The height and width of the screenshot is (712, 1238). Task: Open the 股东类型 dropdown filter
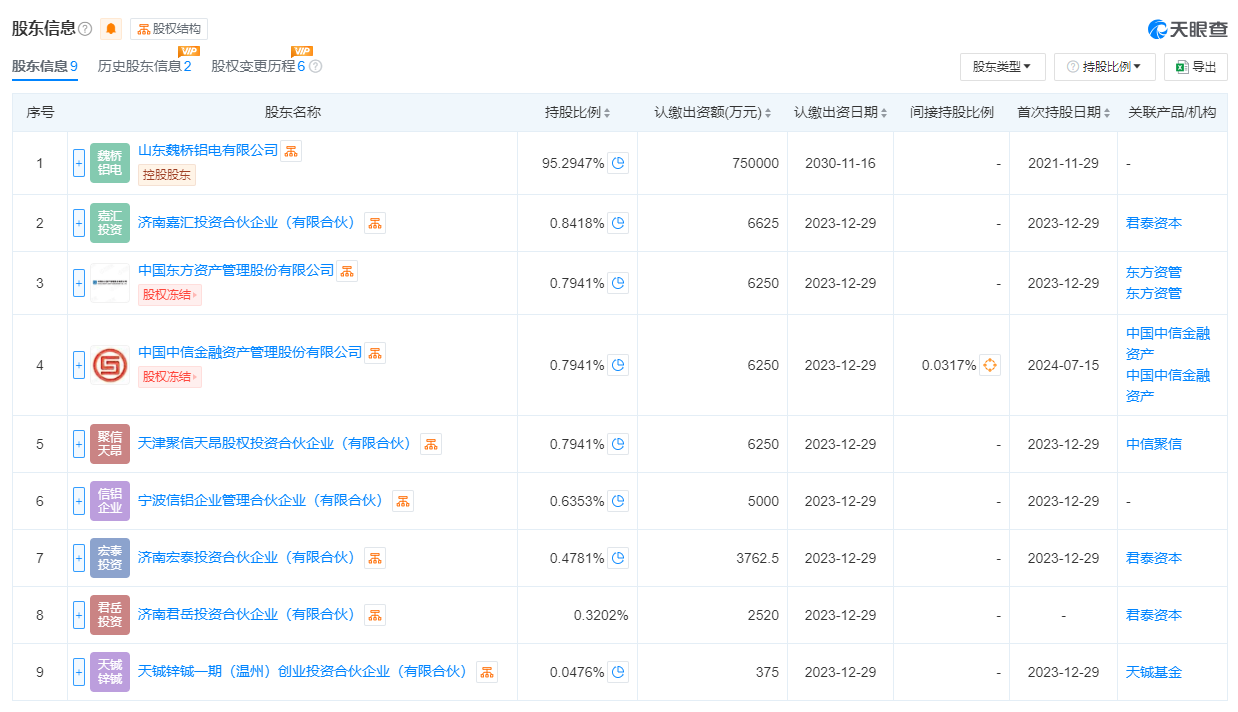click(1002, 66)
